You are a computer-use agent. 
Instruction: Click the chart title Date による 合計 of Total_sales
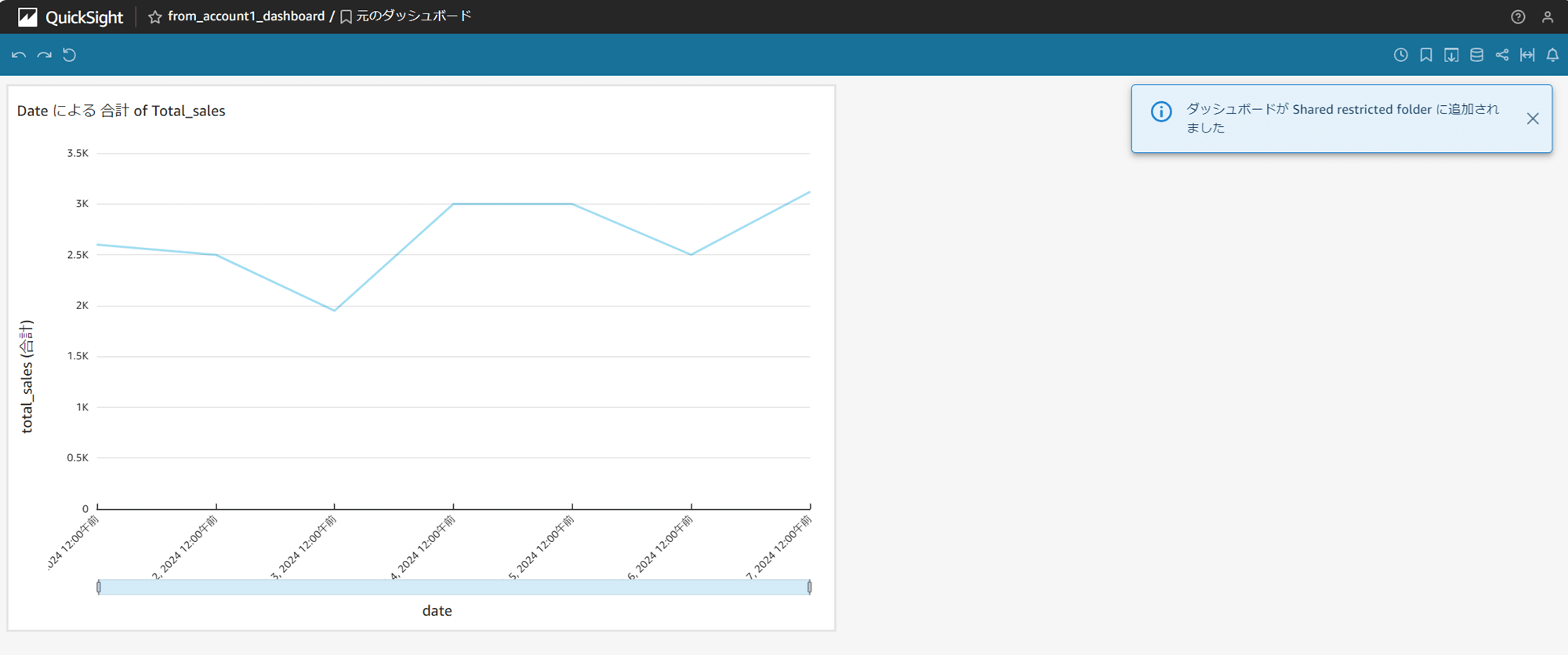121,111
